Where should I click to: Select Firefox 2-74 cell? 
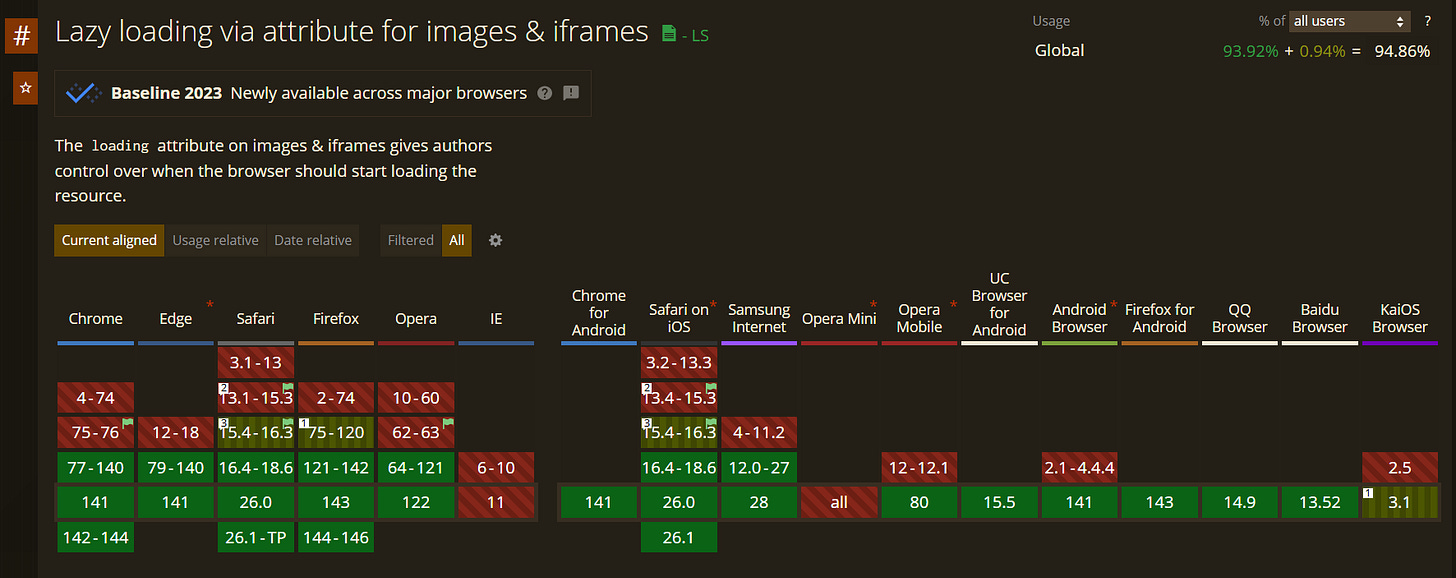(x=336, y=398)
